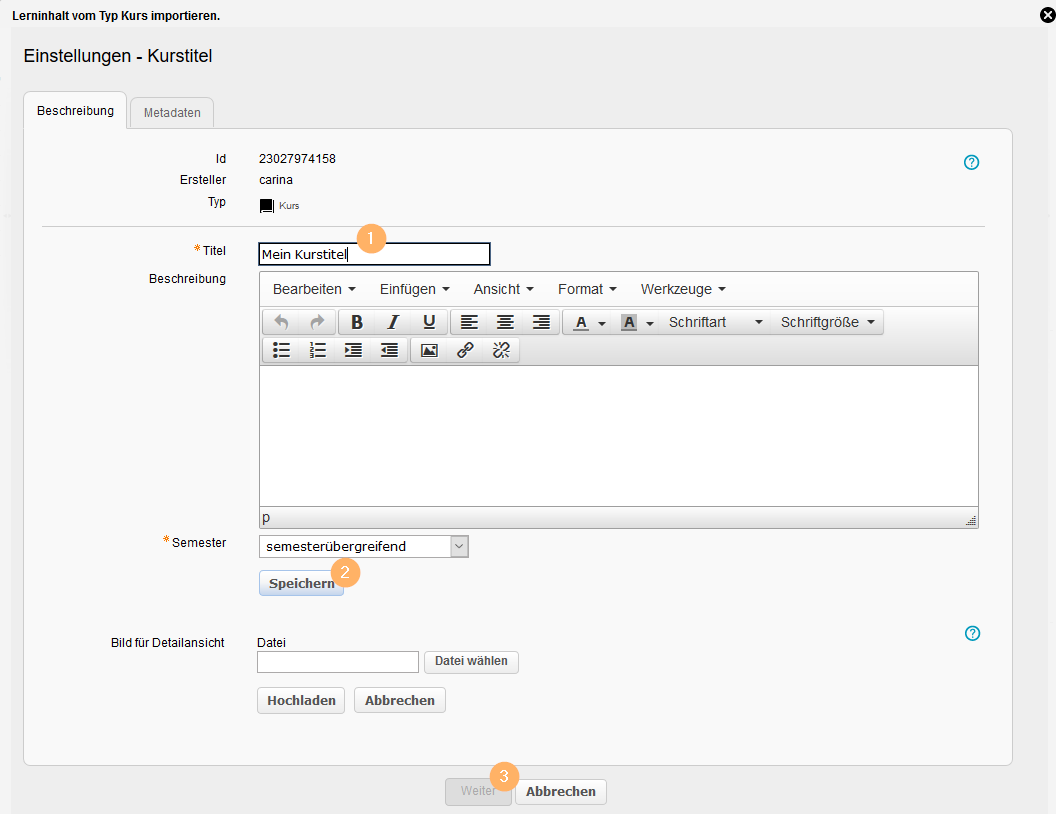Viewport: 1056px width, 814px height.
Task: Expand the Schriftgröße font size dropdown
Action: (828, 322)
